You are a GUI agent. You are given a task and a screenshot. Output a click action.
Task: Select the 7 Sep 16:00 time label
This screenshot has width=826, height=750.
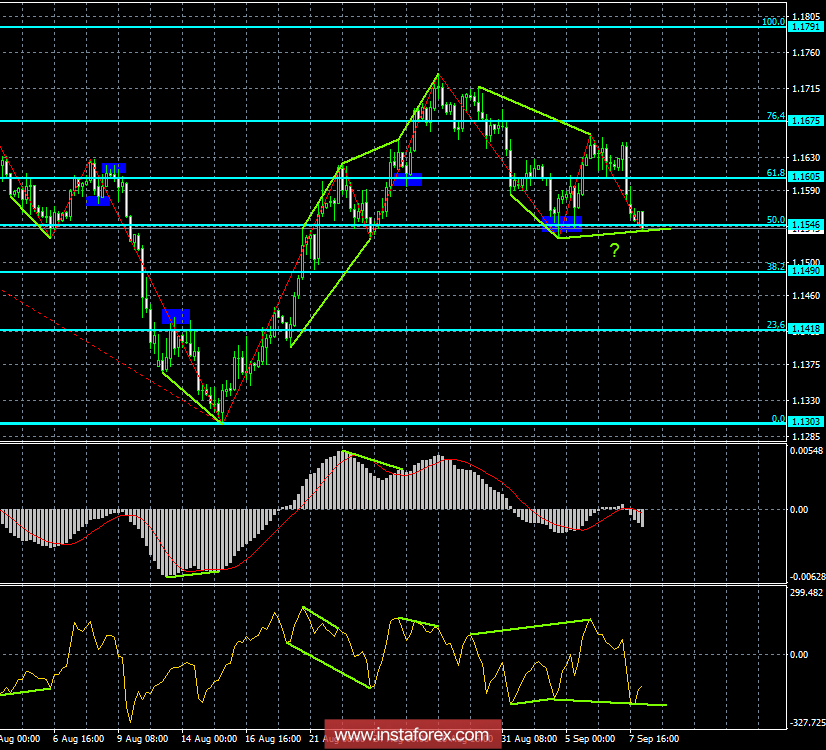pyautogui.click(x=655, y=740)
